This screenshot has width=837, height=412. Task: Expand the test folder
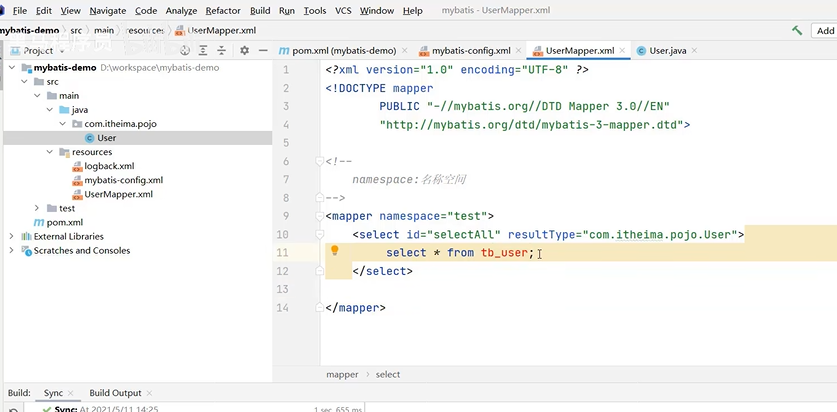click(x=37, y=208)
